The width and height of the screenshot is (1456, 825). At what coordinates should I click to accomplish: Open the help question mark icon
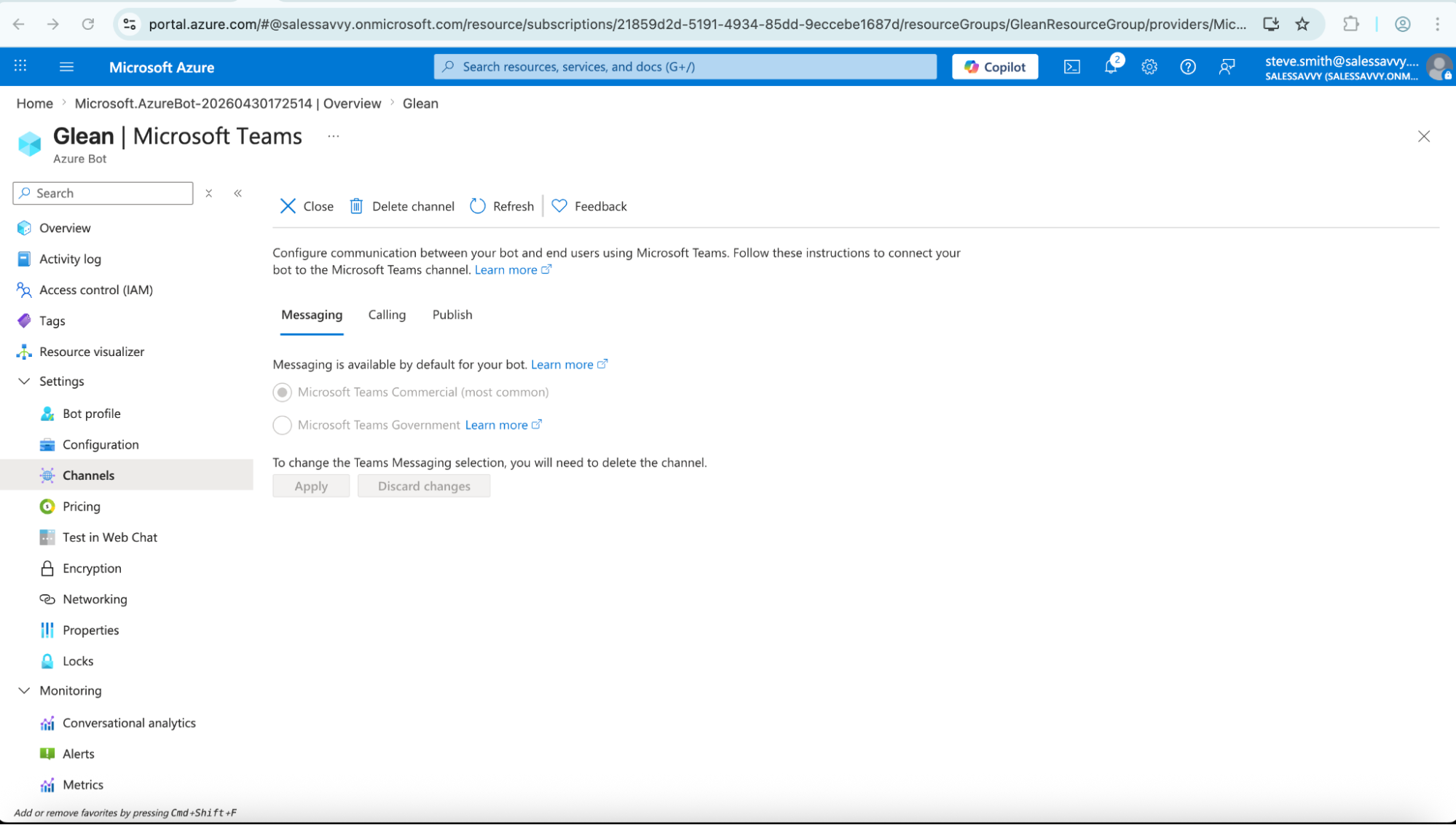pos(1188,66)
